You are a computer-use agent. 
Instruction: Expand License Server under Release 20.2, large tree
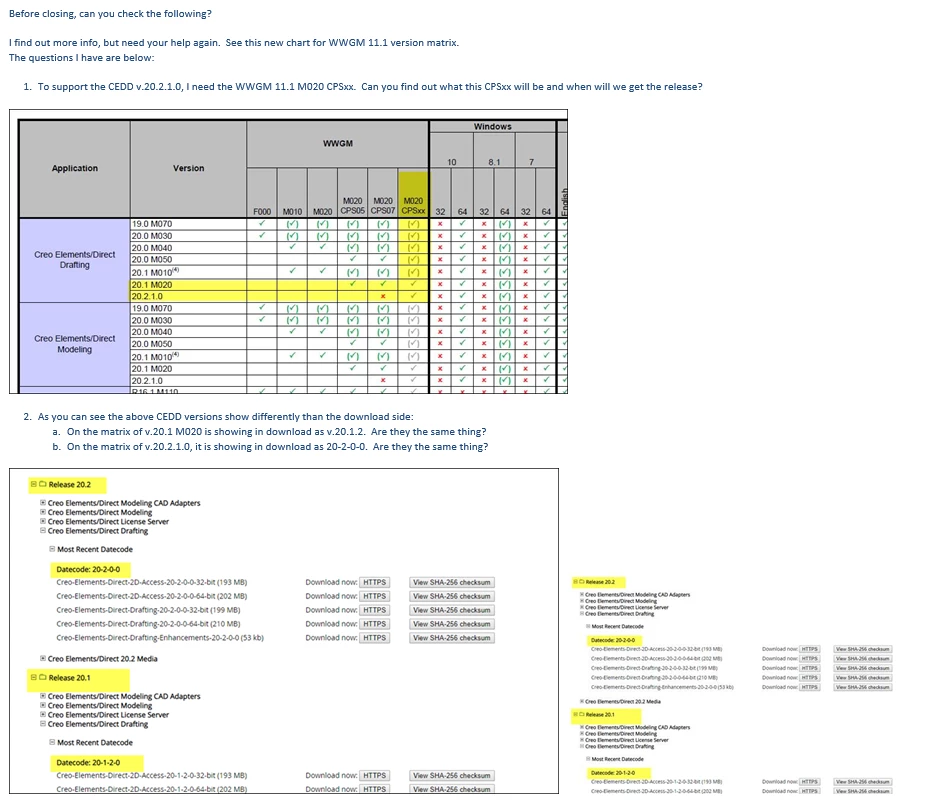[x=43, y=521]
